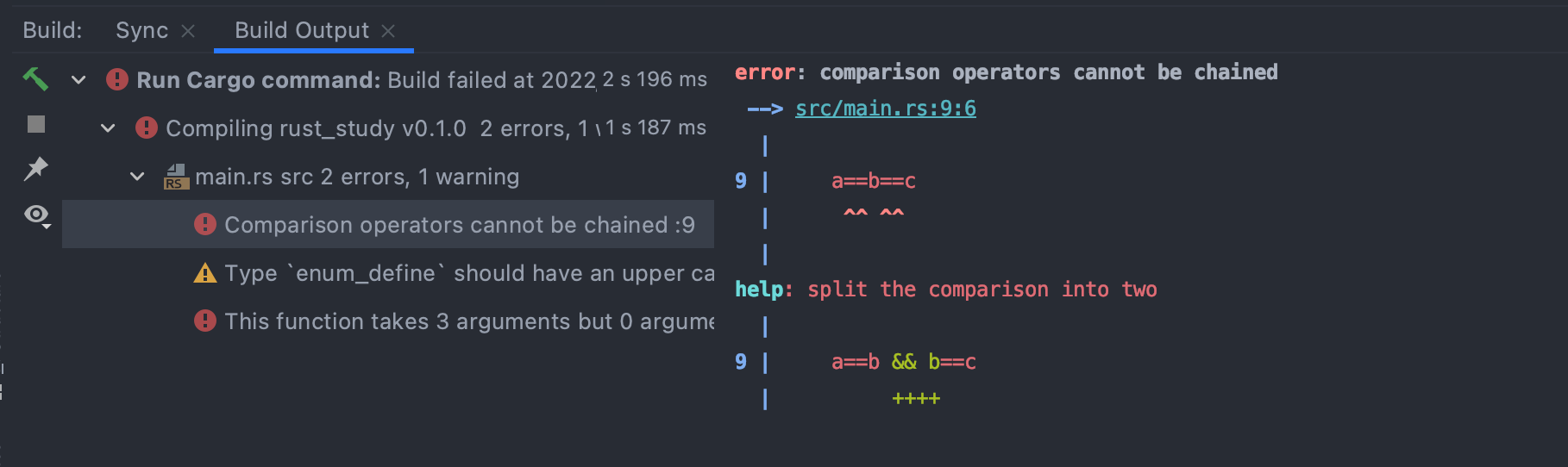The image size is (1568, 467).
Task: Collapse the main.rs src node
Action: [x=137, y=177]
